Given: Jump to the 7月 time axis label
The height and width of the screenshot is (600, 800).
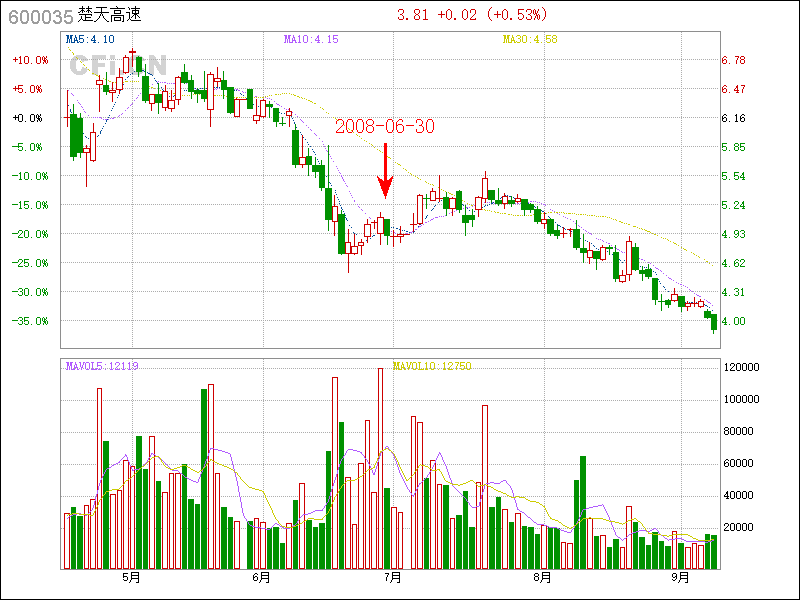Looking at the screenshot, I should [x=393, y=578].
